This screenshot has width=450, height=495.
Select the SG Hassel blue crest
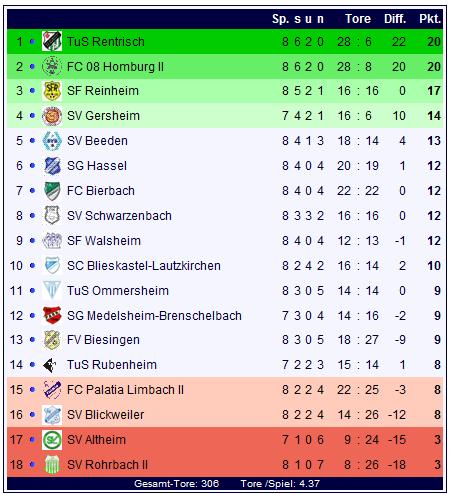52,166
